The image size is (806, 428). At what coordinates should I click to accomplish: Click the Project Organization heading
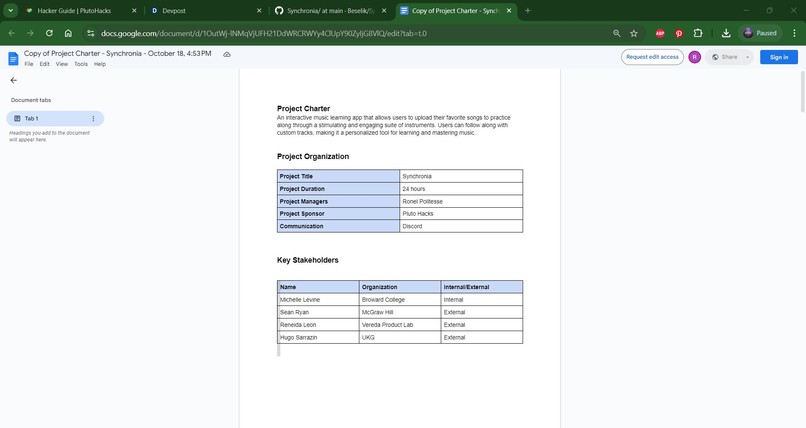(313, 156)
